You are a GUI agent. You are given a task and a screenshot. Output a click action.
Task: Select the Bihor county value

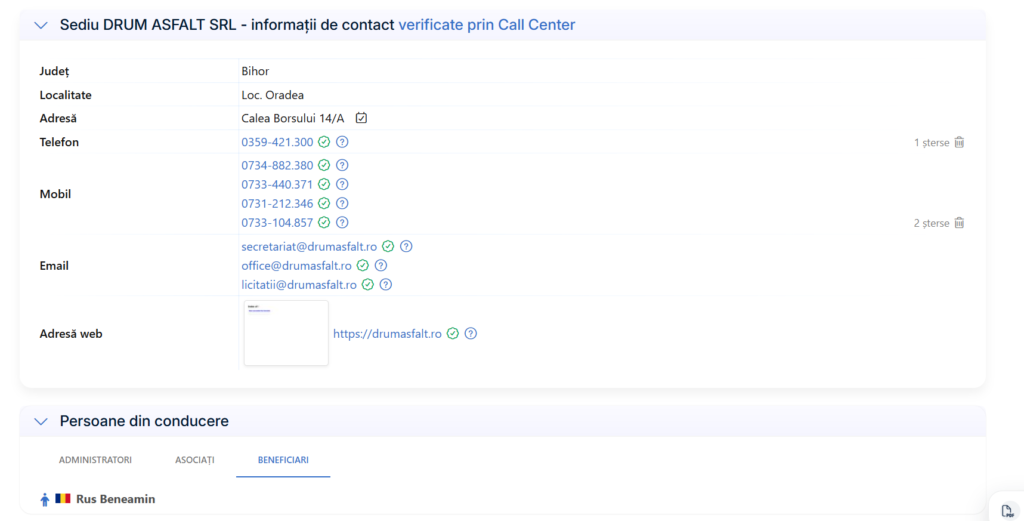coord(255,71)
